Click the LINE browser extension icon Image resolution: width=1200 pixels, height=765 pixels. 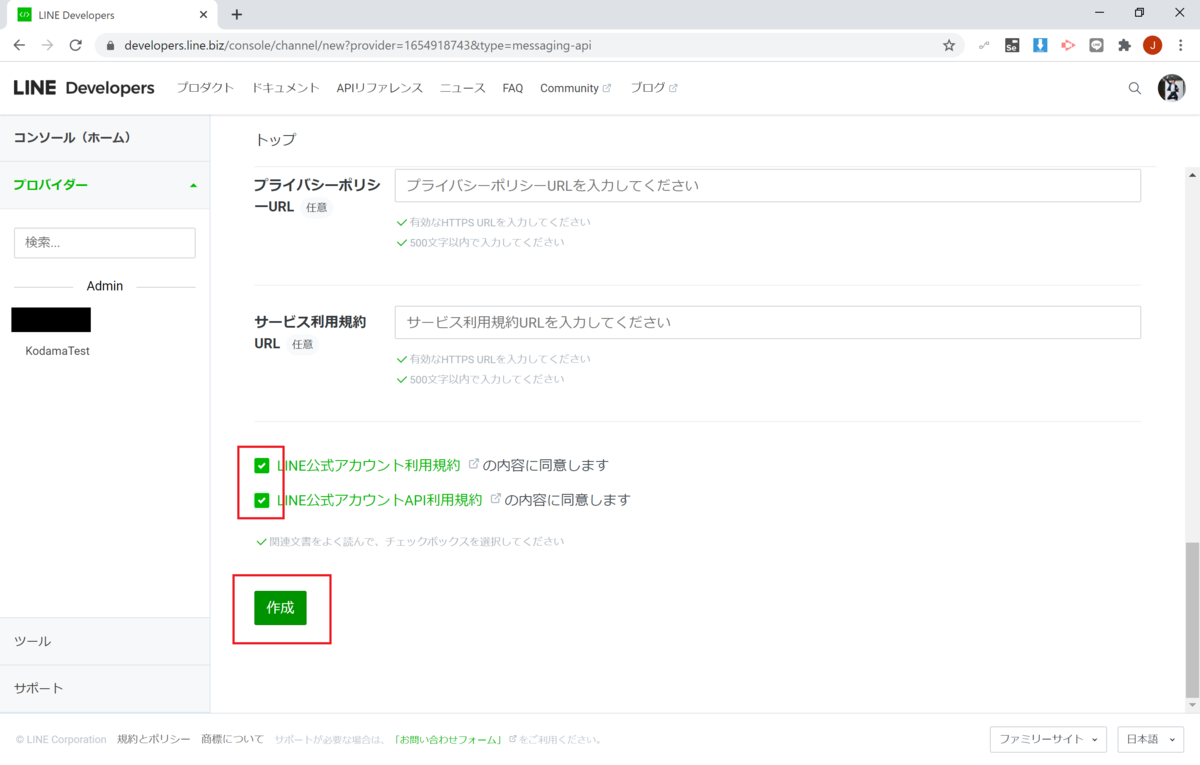click(x=1096, y=45)
